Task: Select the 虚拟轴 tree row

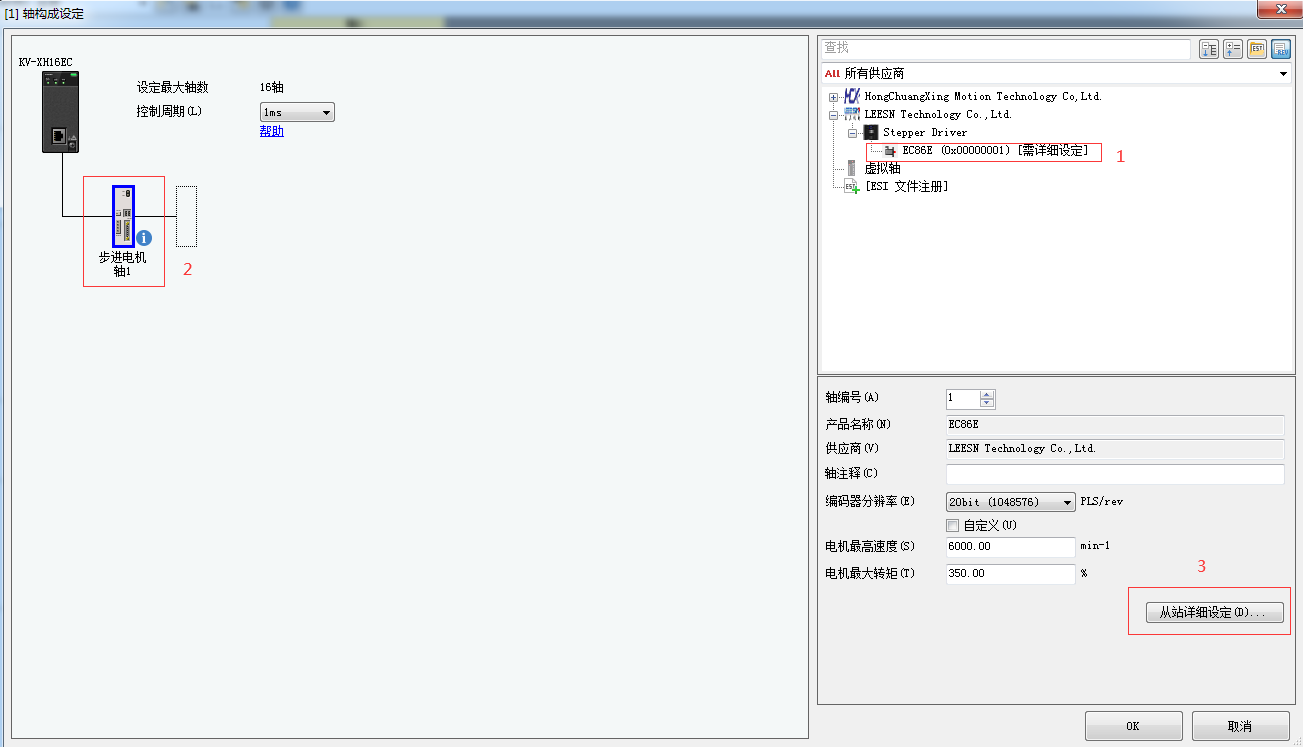Action: pos(882,169)
